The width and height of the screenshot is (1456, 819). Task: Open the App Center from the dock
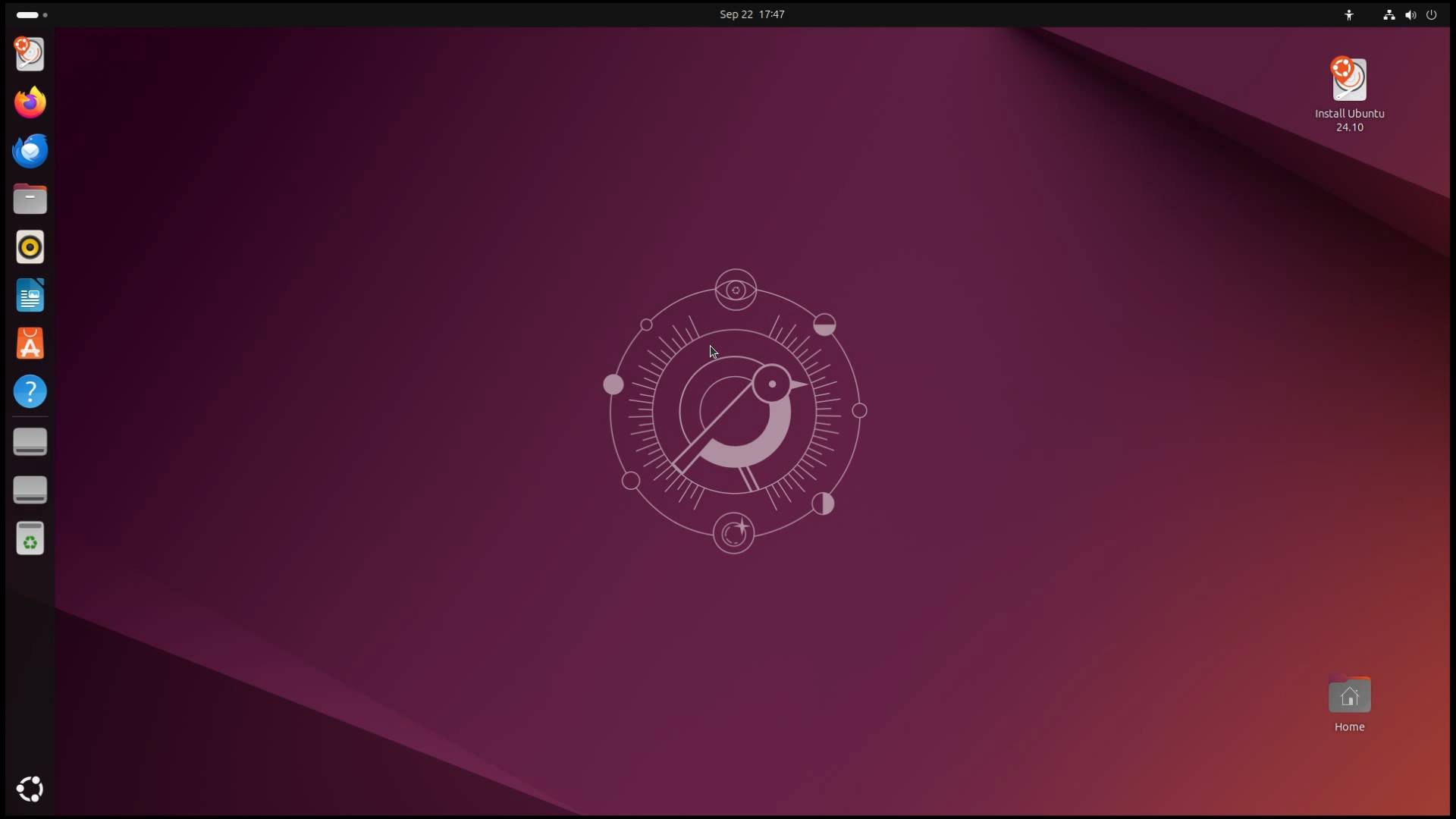click(30, 344)
